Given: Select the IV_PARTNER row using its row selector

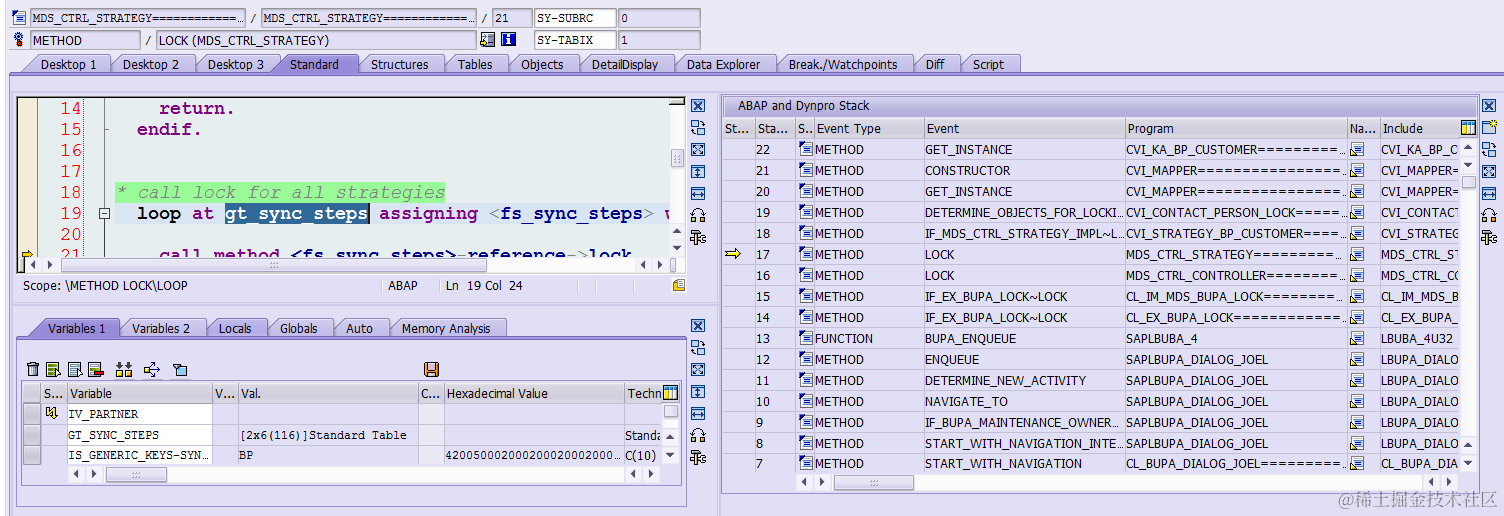Looking at the screenshot, I should pyautogui.click(x=32, y=414).
